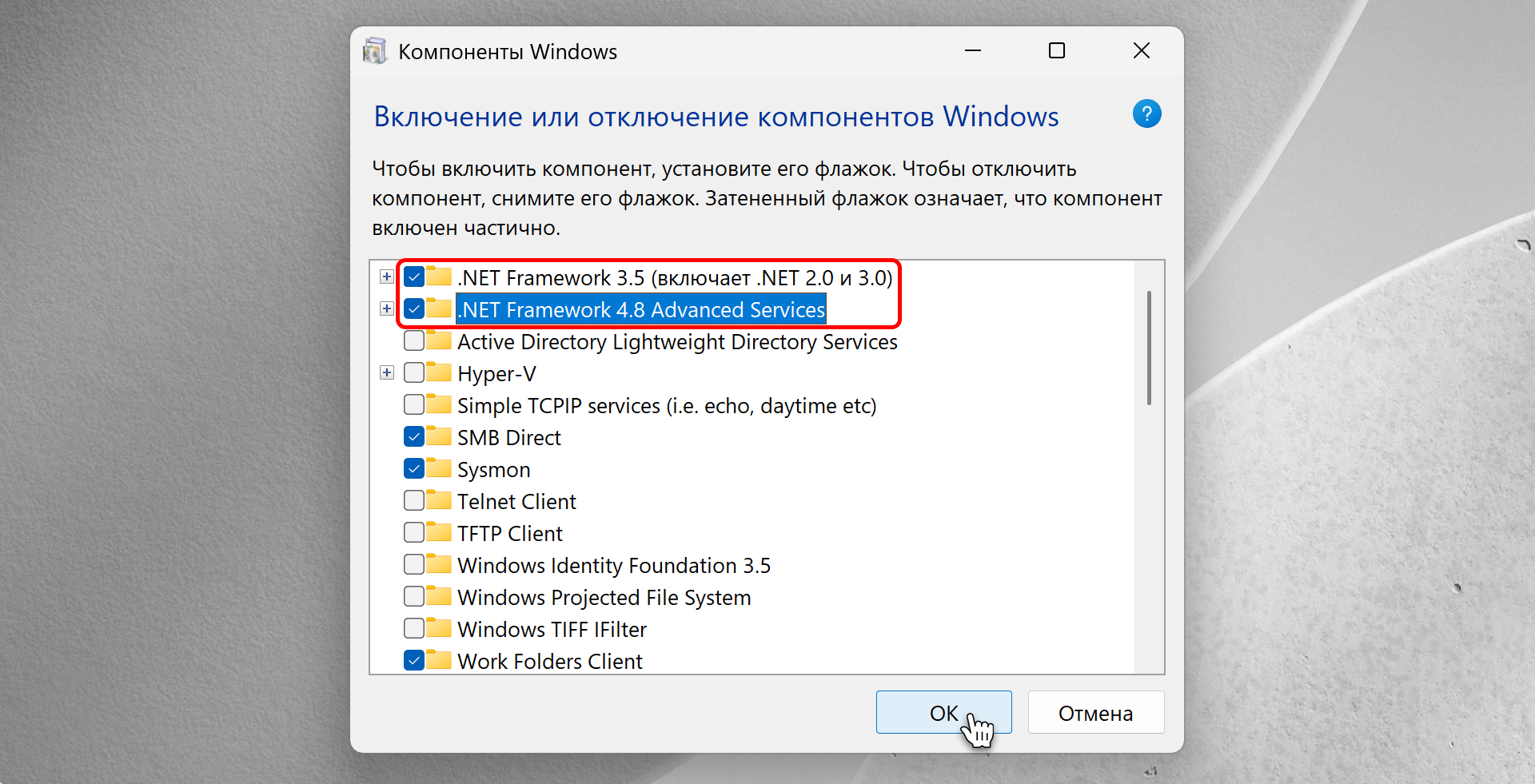Enable the Telnet Client checkbox
The height and width of the screenshot is (784, 1535).
tap(414, 501)
